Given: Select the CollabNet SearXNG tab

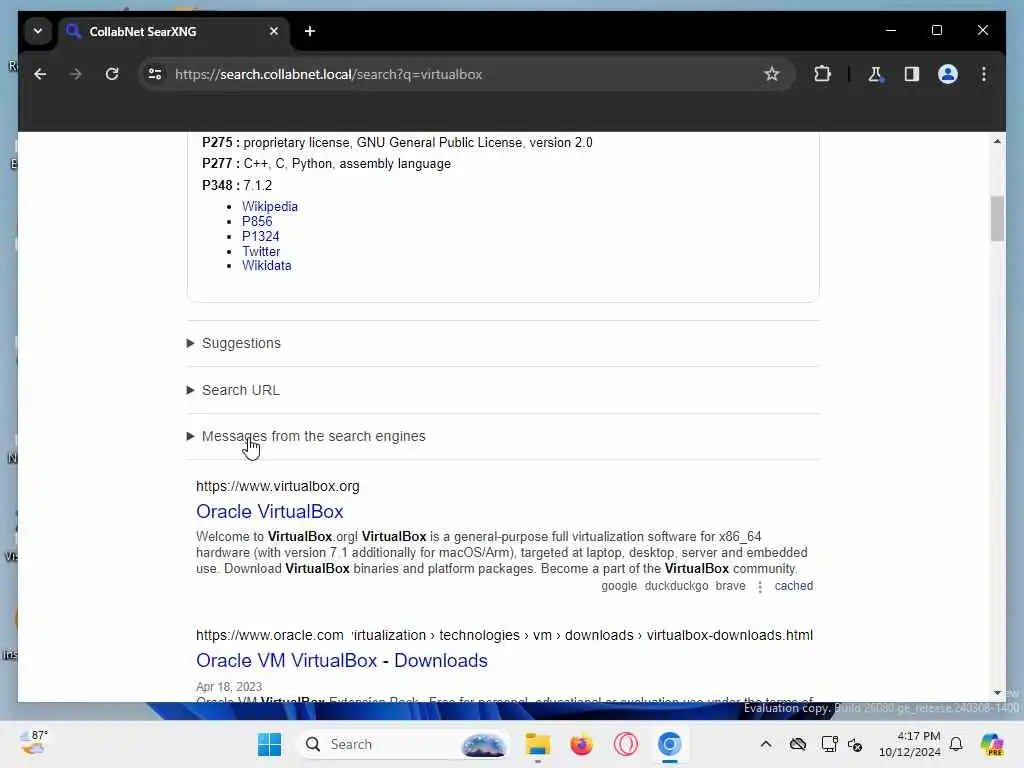Looking at the screenshot, I should point(174,31).
